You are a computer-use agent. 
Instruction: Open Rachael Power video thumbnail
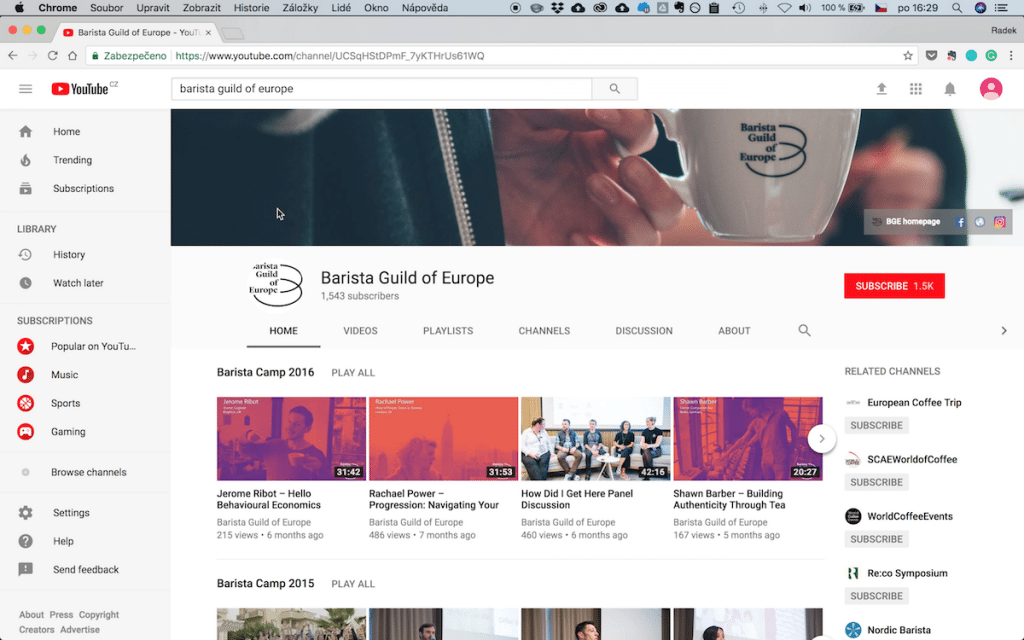pos(443,439)
